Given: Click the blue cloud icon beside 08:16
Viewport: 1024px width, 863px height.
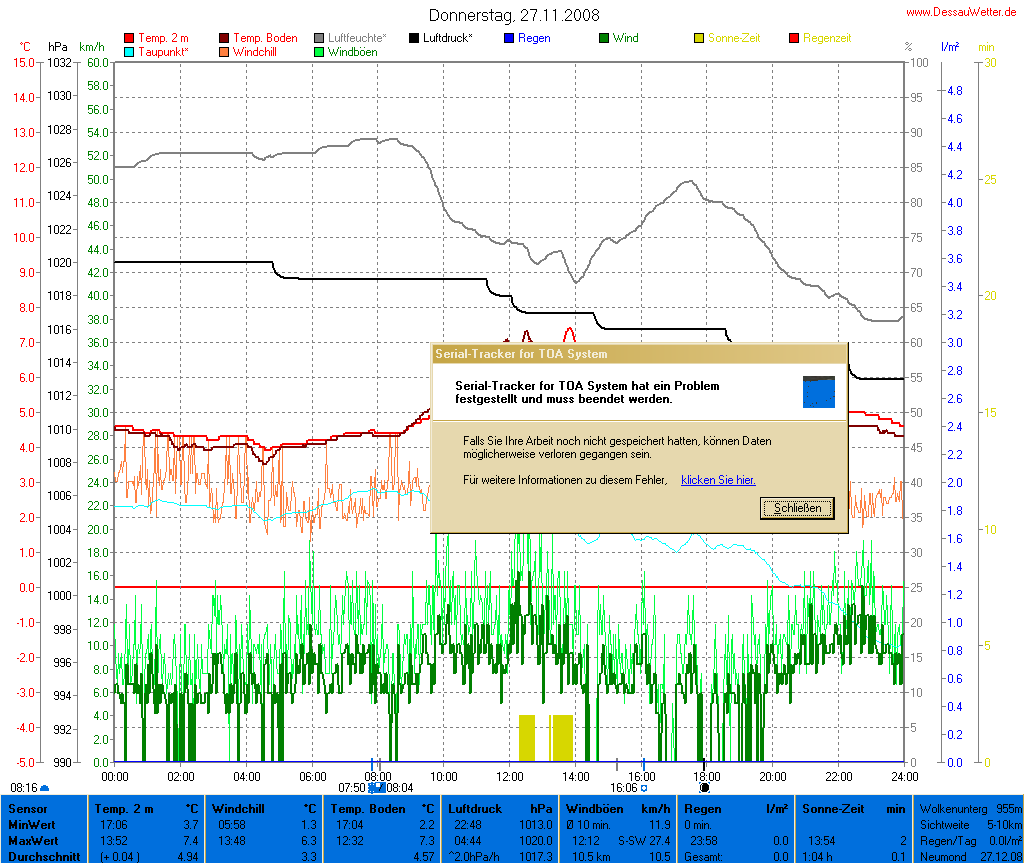Looking at the screenshot, I should tap(44, 788).
